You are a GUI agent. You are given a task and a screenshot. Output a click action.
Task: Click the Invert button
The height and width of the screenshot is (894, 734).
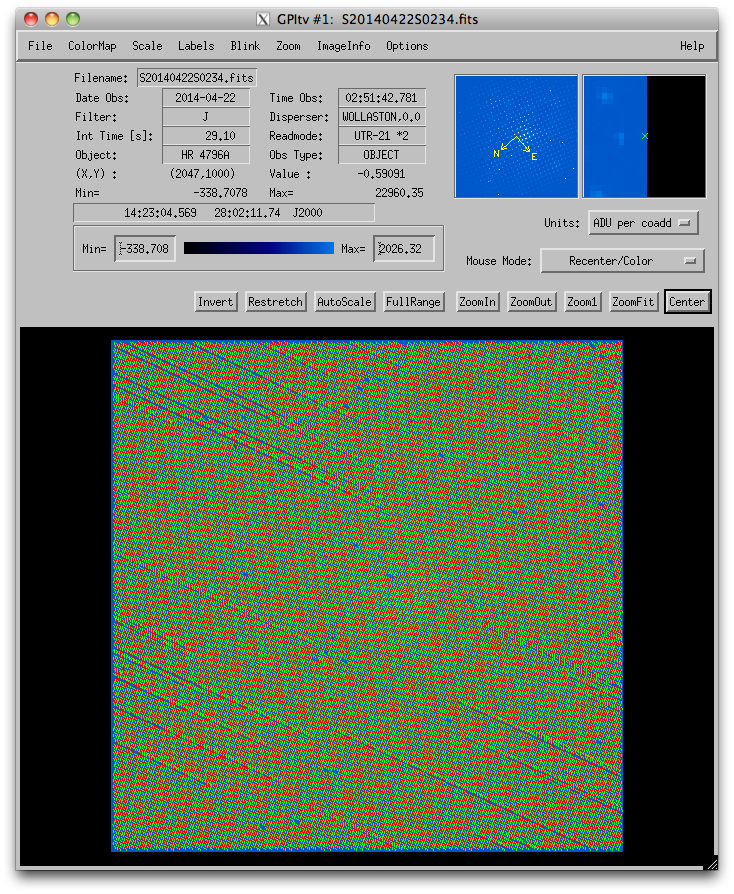tap(215, 302)
